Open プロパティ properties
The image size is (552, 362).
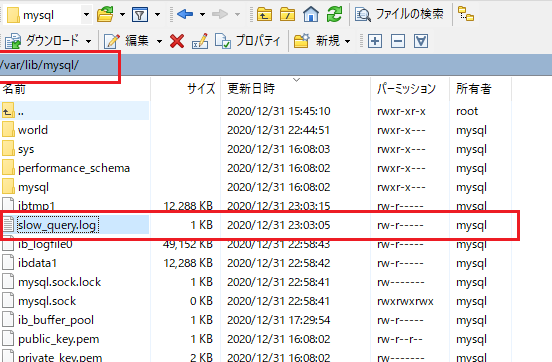pos(248,41)
